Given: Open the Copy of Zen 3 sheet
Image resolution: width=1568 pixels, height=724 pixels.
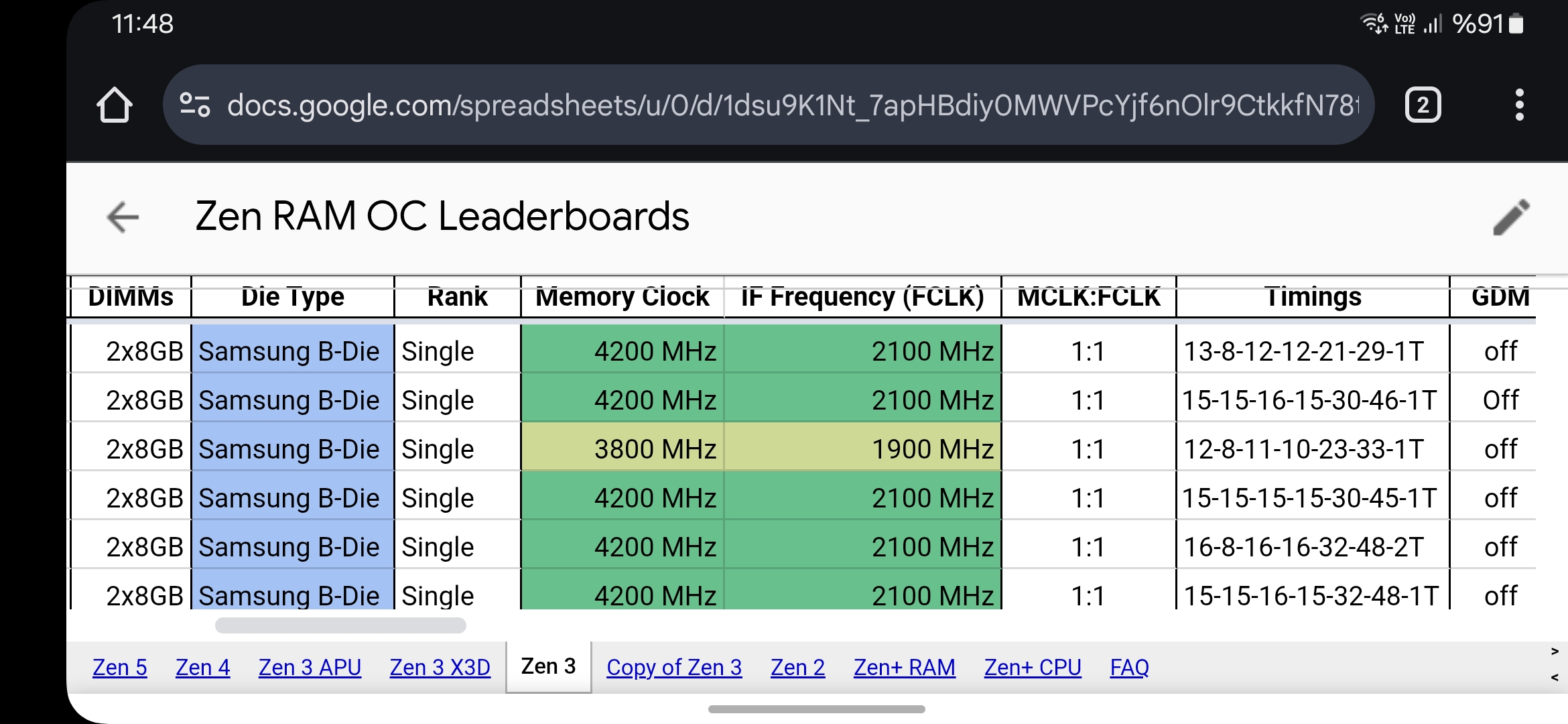Looking at the screenshot, I should point(674,668).
